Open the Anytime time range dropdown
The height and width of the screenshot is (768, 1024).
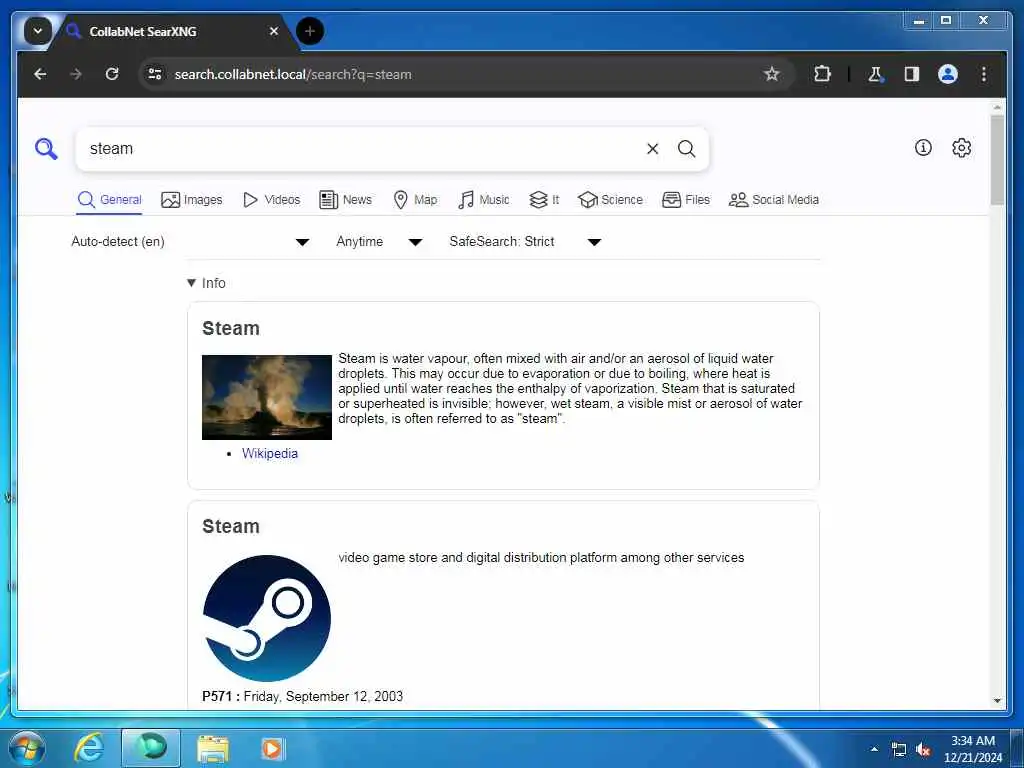[x=379, y=242]
